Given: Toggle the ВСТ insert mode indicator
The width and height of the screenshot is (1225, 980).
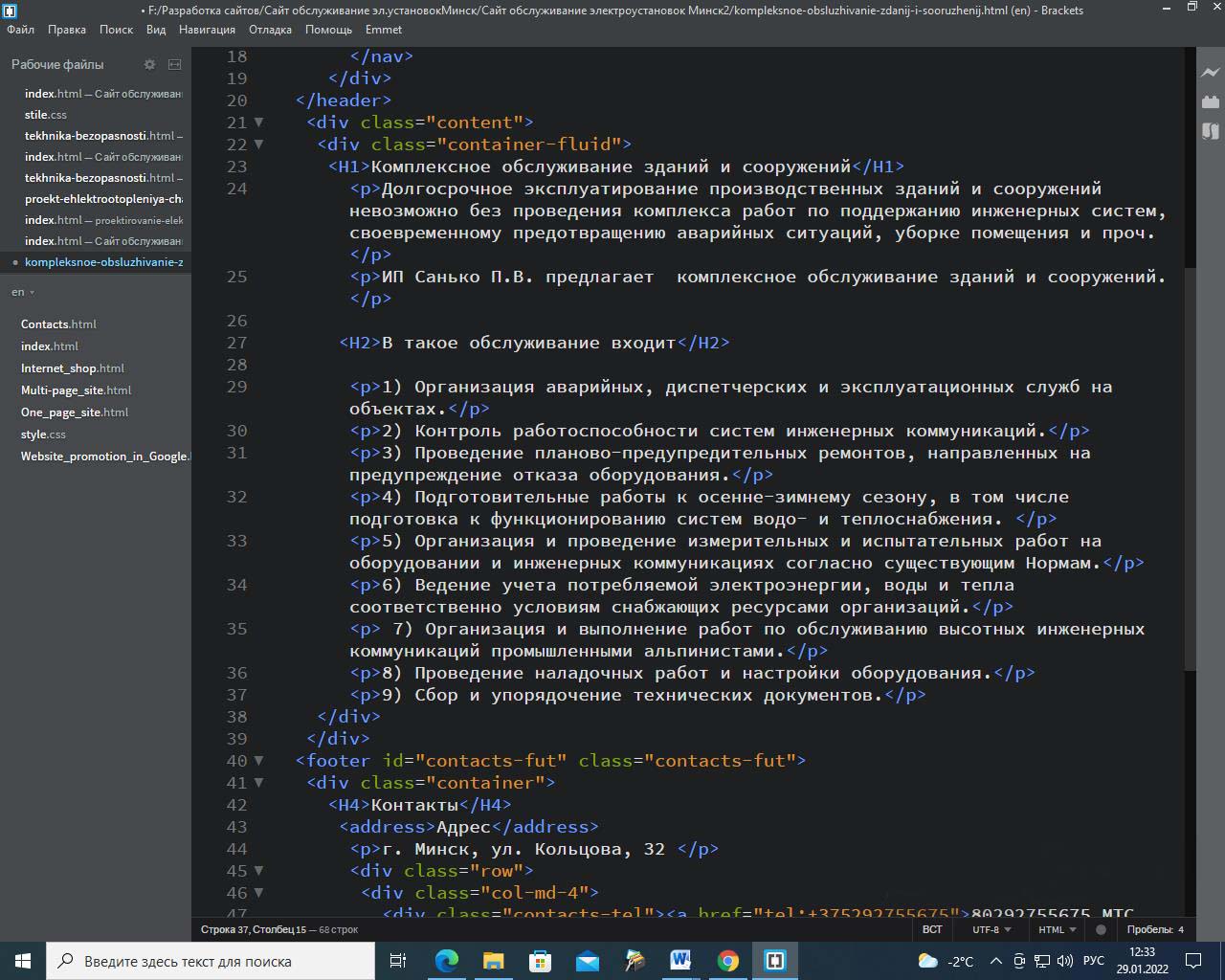Looking at the screenshot, I should (x=932, y=929).
